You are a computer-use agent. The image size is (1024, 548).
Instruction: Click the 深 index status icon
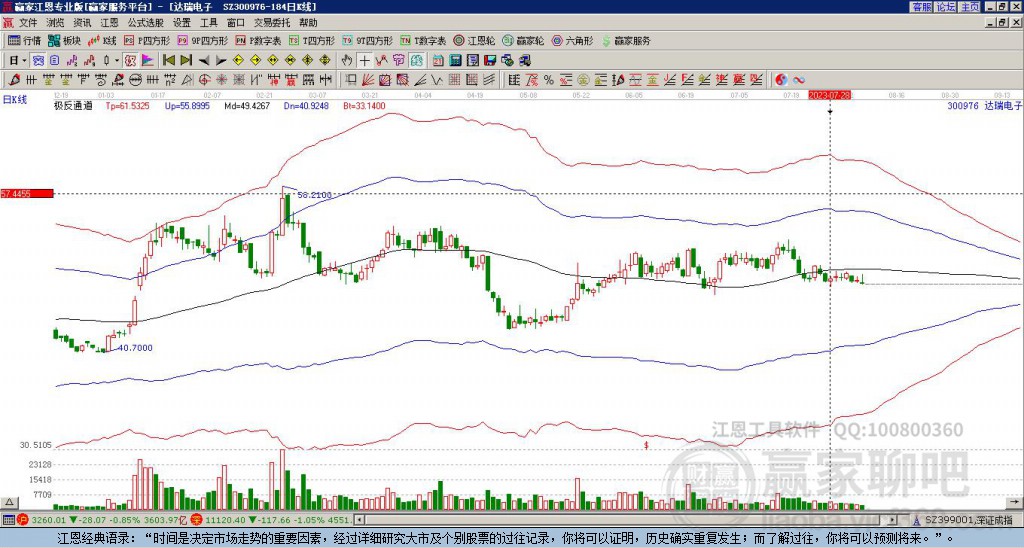(x=196, y=520)
